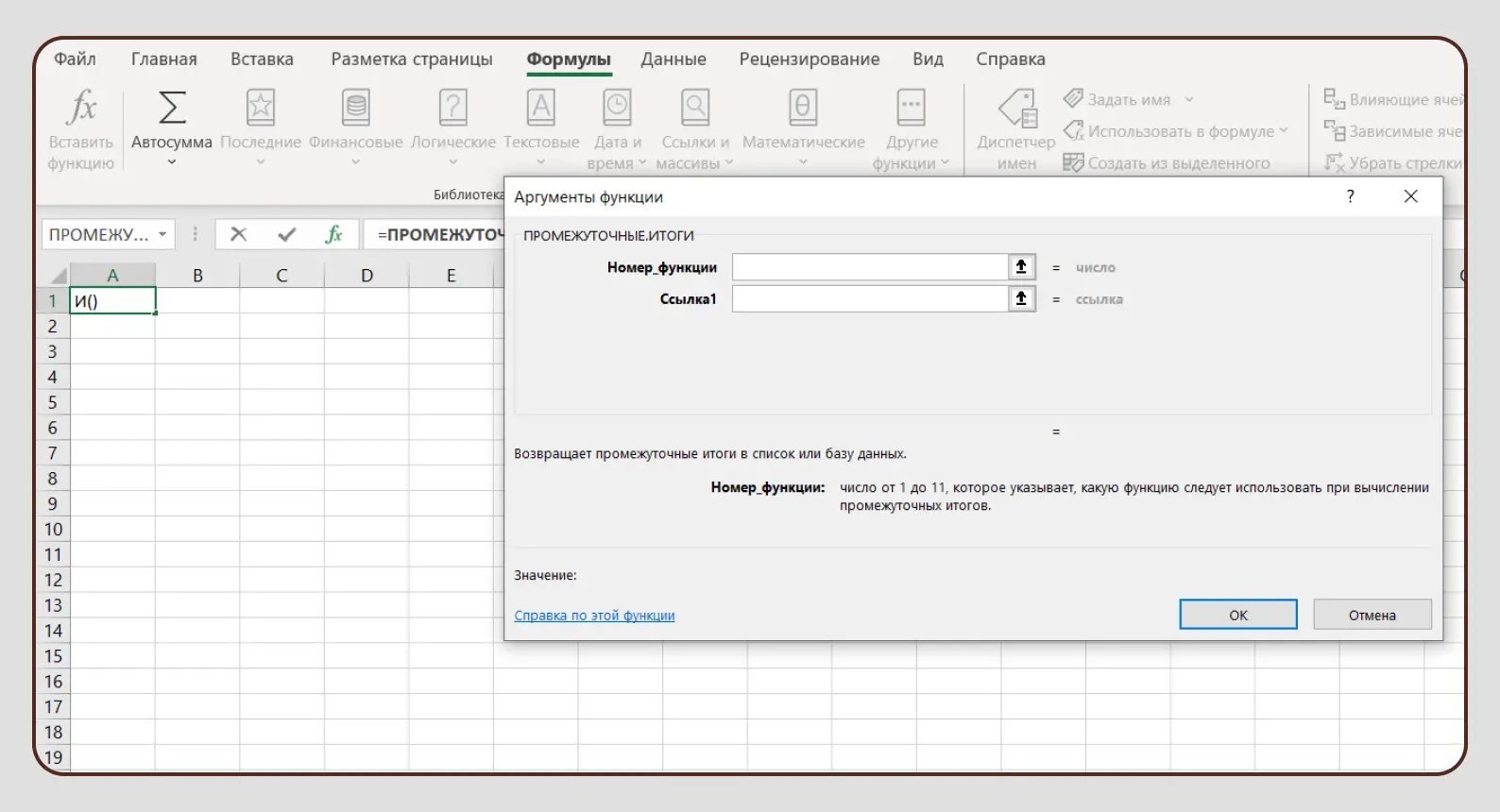Click OK in the function arguments dialog

pyautogui.click(x=1238, y=615)
